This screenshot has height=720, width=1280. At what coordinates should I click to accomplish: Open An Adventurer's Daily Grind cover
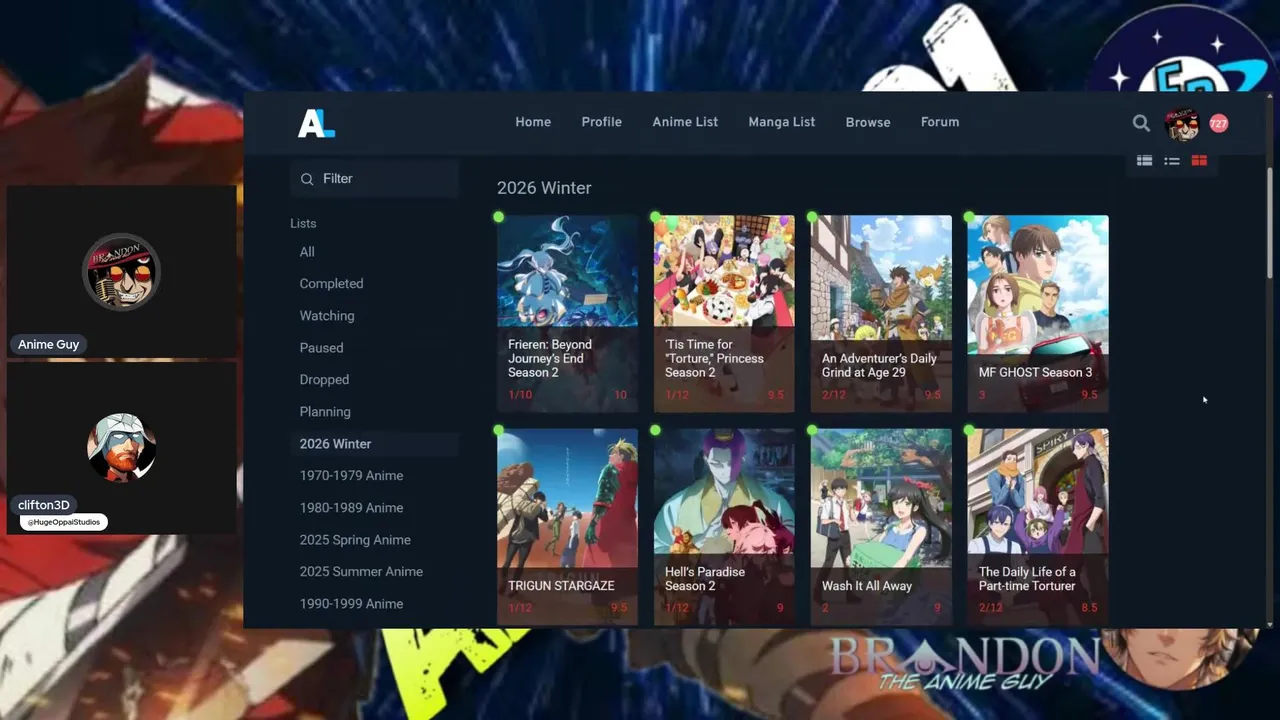tap(881, 313)
